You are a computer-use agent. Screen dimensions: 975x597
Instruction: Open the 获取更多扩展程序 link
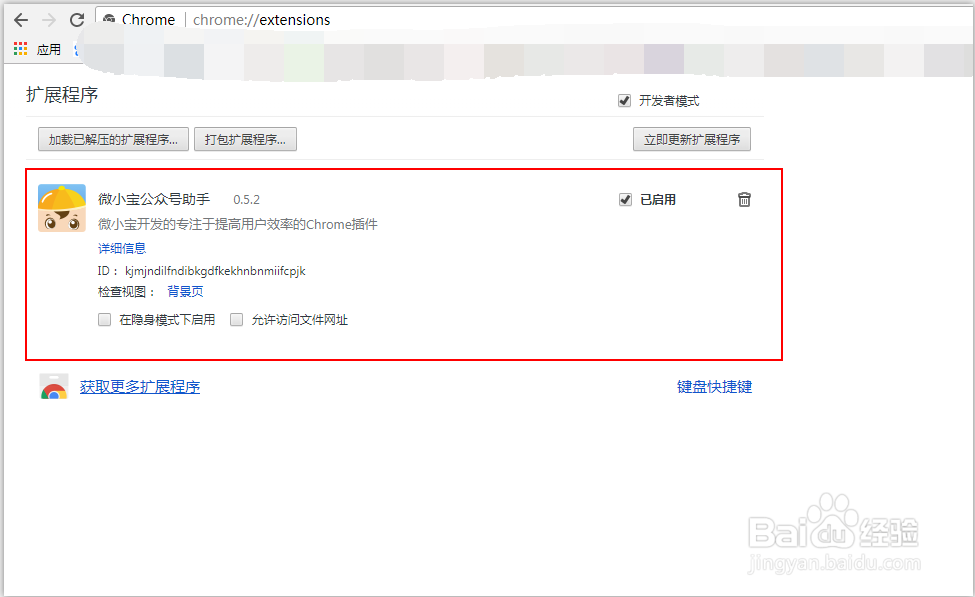point(140,387)
